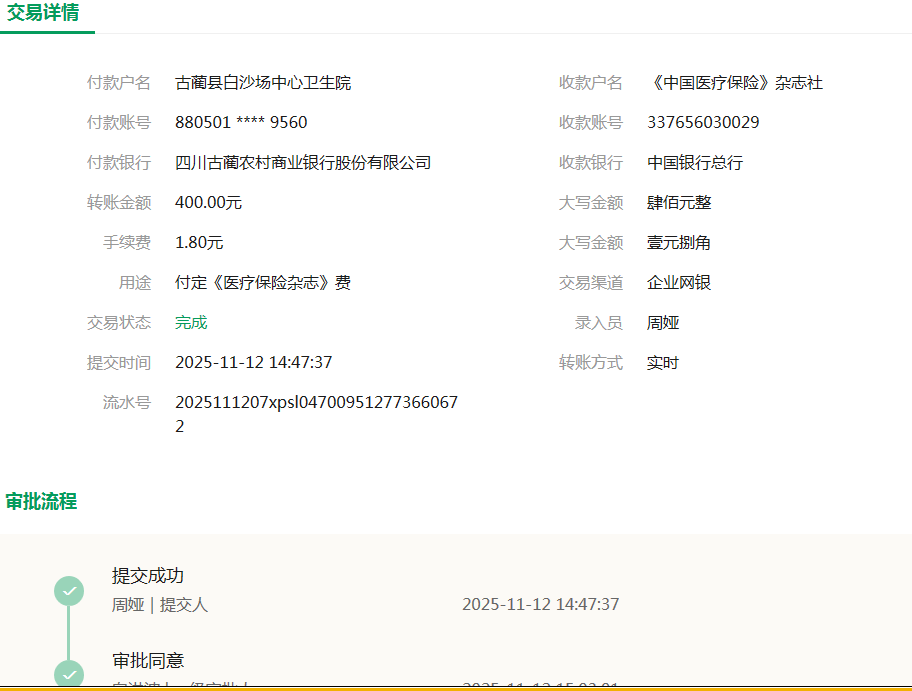
Task: Click the 审批同意 step title
Action: tap(148, 661)
